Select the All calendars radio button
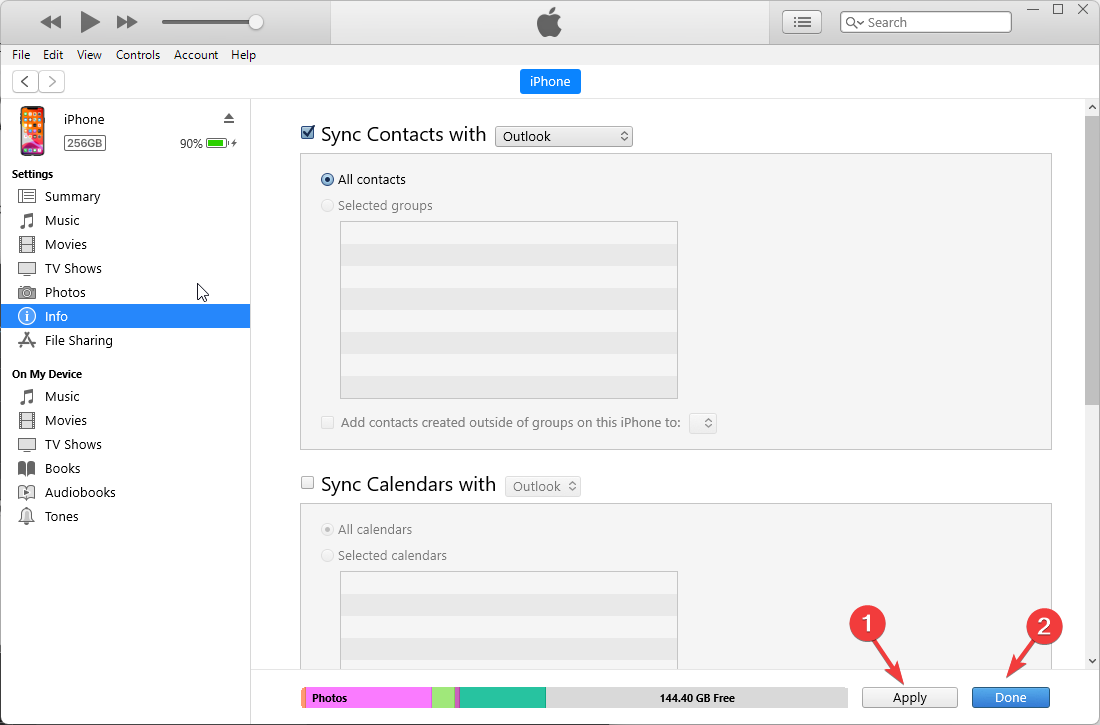 point(327,530)
